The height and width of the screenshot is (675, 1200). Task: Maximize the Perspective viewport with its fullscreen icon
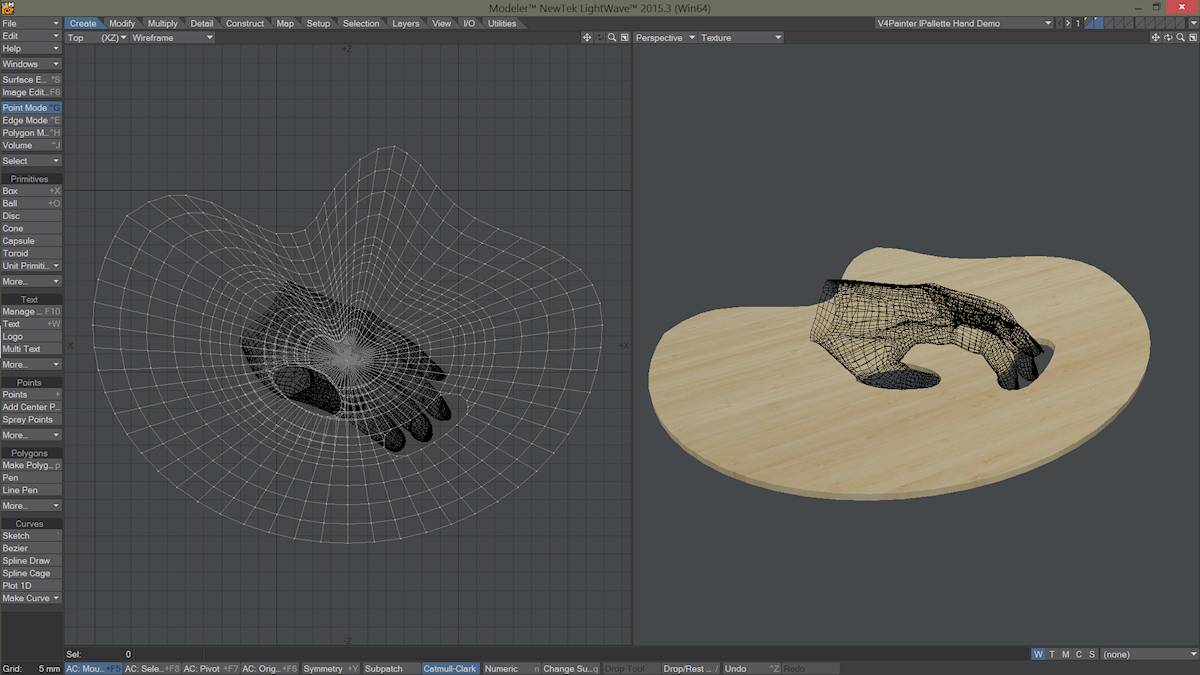click(x=1192, y=38)
